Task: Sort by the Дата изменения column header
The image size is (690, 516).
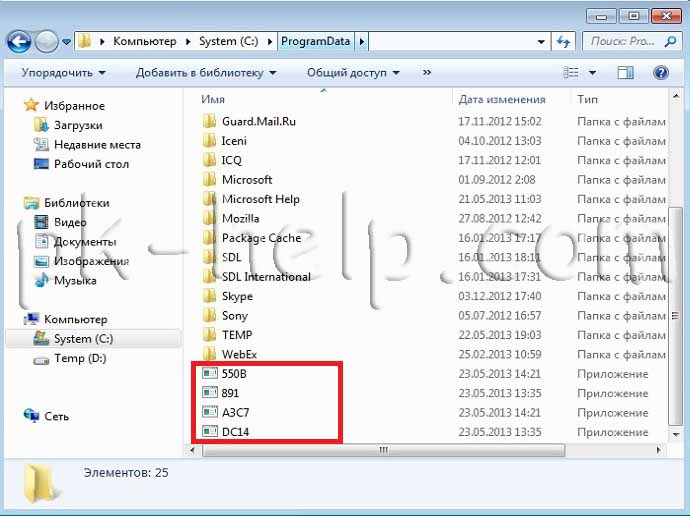Action: [502, 99]
